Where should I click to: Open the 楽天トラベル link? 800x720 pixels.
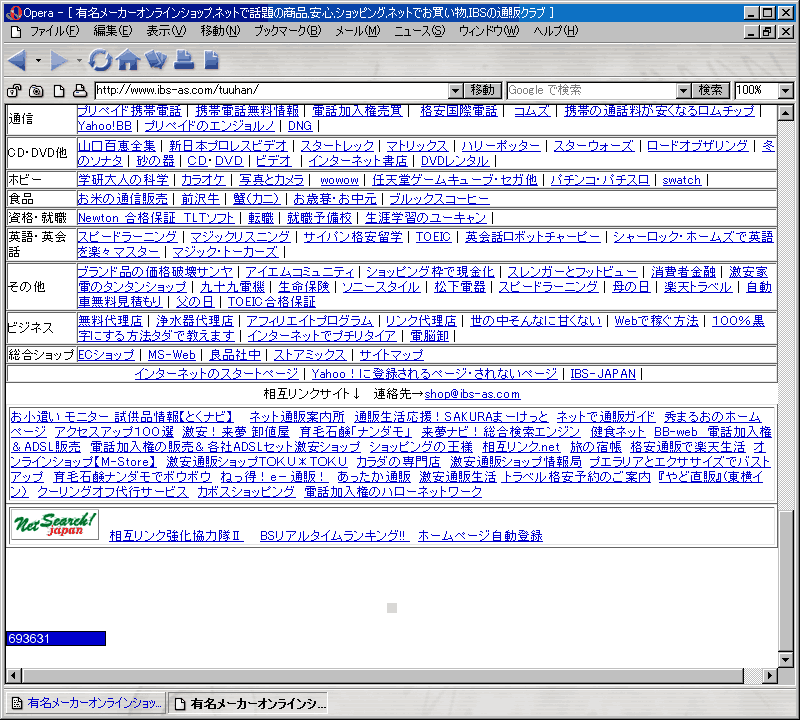click(x=697, y=287)
